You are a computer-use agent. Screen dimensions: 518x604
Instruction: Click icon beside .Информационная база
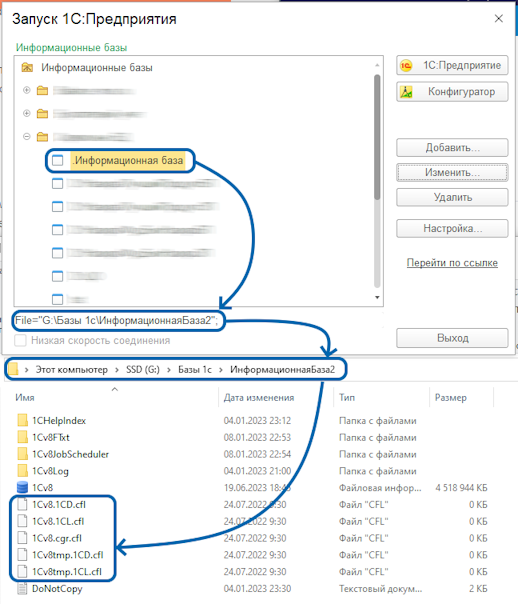click(57, 160)
